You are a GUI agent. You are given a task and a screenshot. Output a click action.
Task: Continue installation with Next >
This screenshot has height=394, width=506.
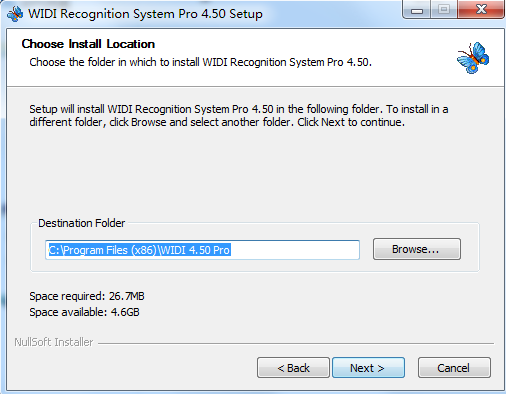[x=368, y=368]
